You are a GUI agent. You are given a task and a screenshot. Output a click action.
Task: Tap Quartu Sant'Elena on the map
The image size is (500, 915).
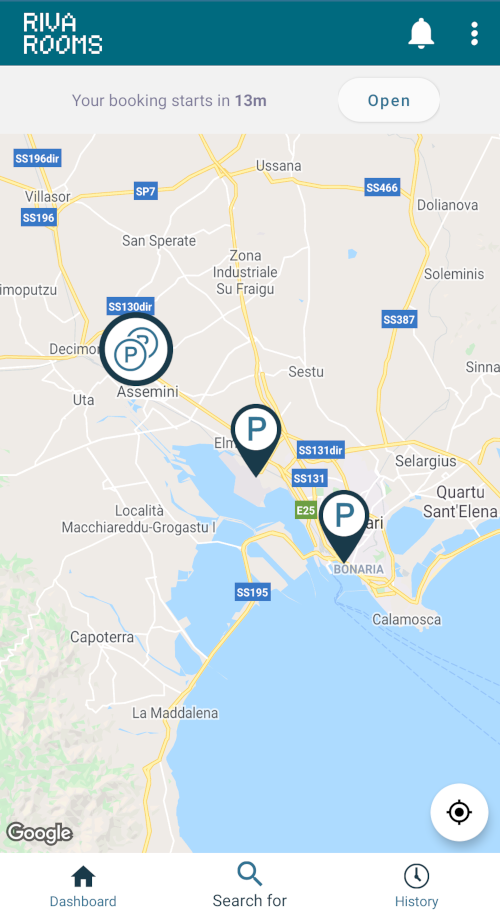coord(460,502)
